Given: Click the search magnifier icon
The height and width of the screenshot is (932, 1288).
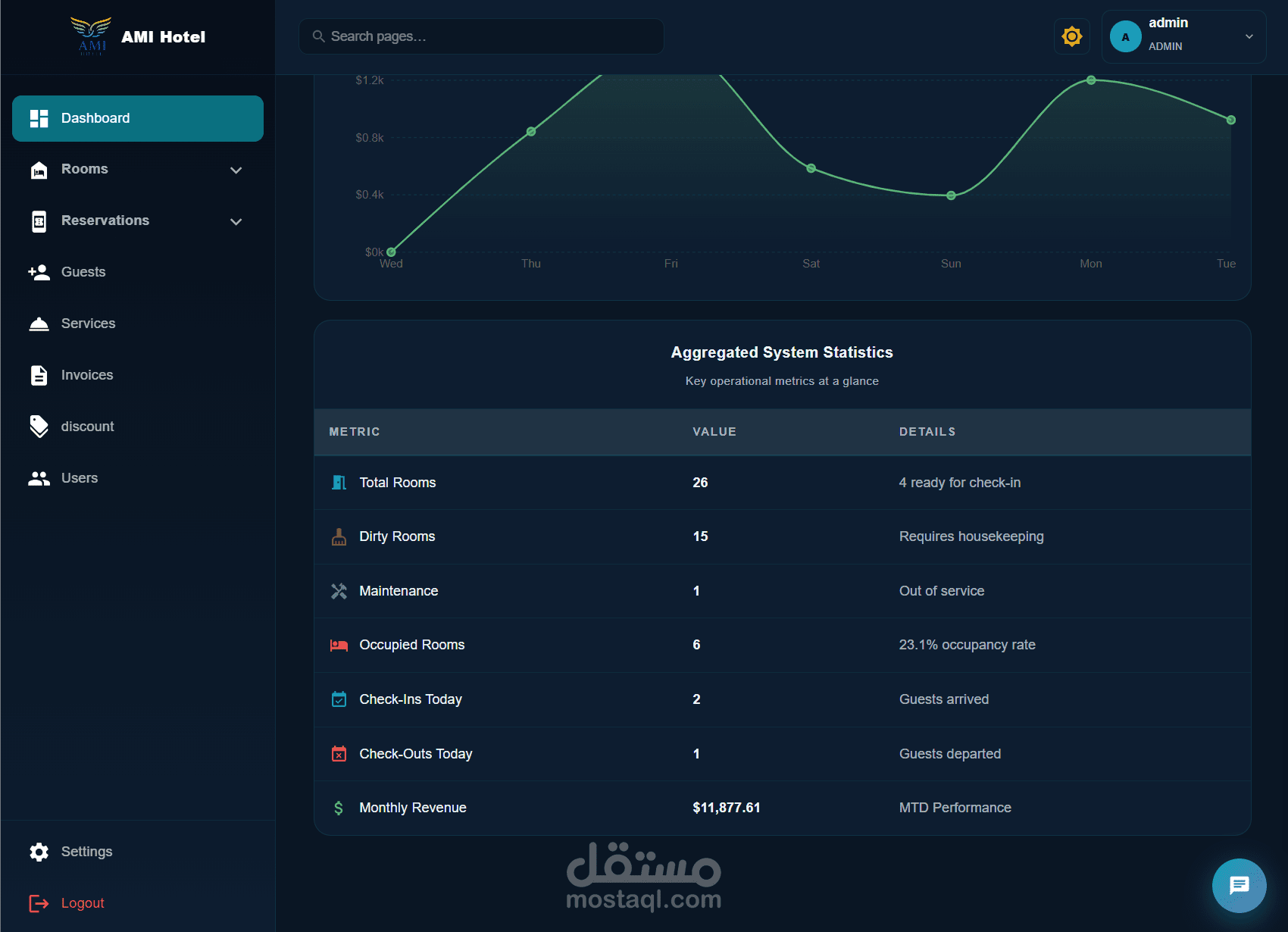Looking at the screenshot, I should point(318,36).
